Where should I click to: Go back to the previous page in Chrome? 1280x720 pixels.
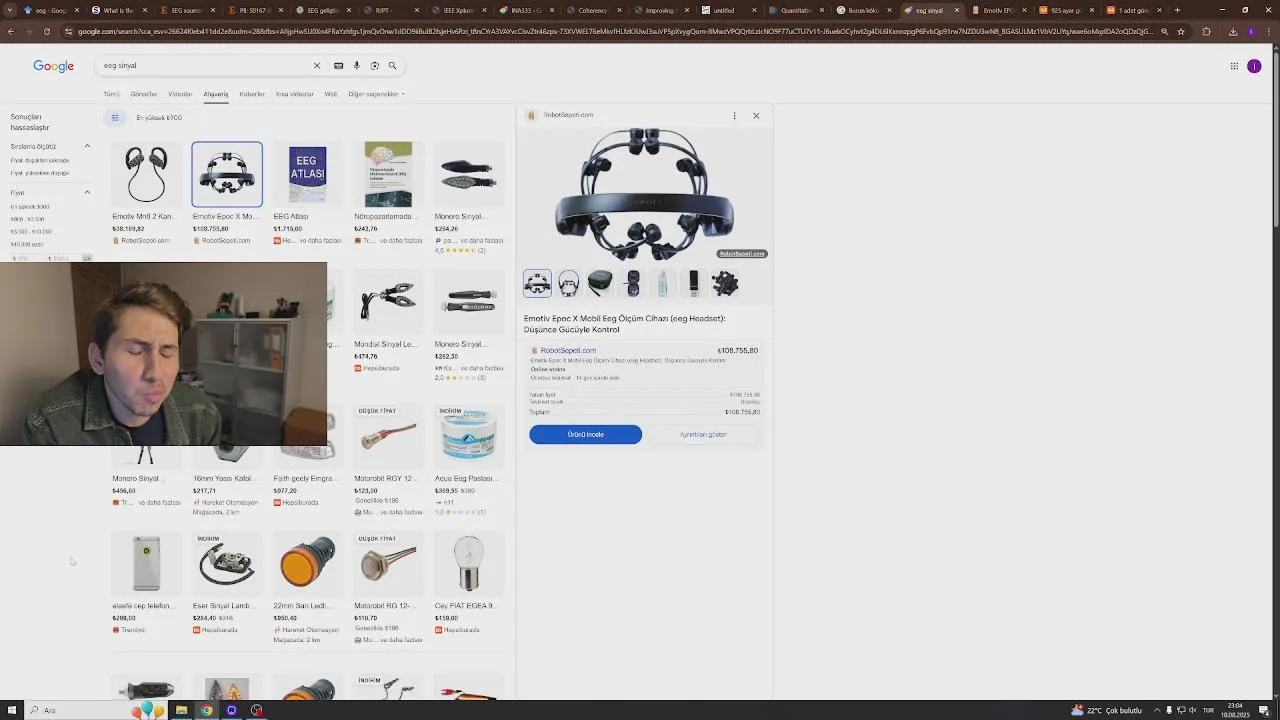click(x=10, y=31)
